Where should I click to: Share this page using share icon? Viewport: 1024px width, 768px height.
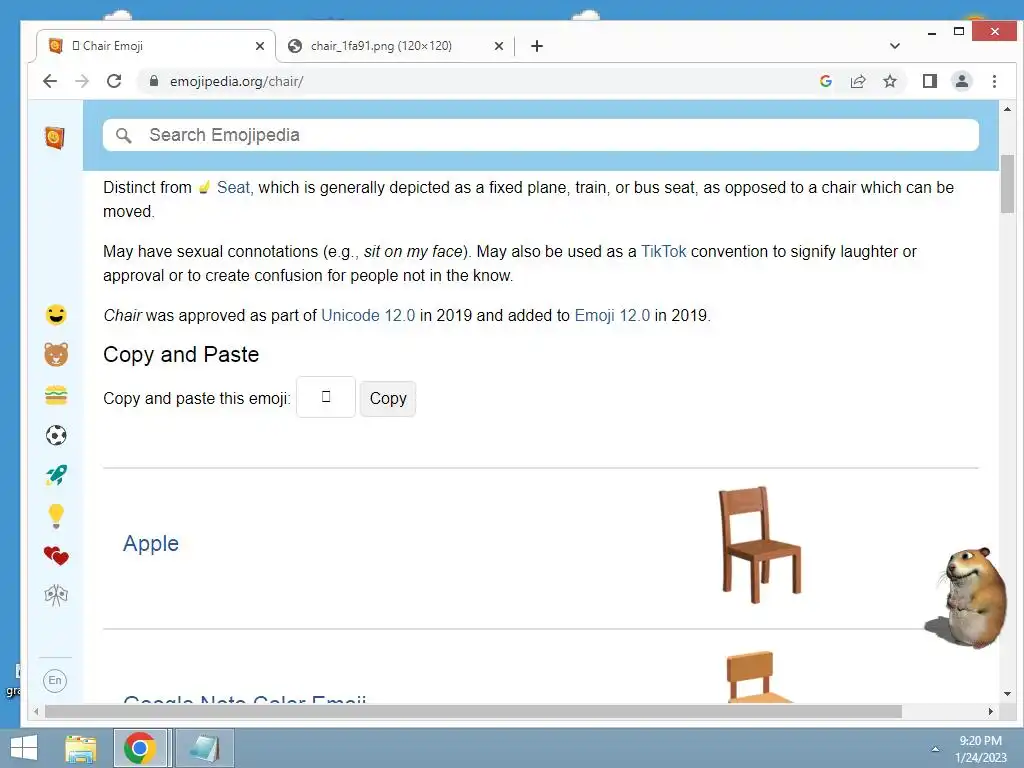click(857, 81)
